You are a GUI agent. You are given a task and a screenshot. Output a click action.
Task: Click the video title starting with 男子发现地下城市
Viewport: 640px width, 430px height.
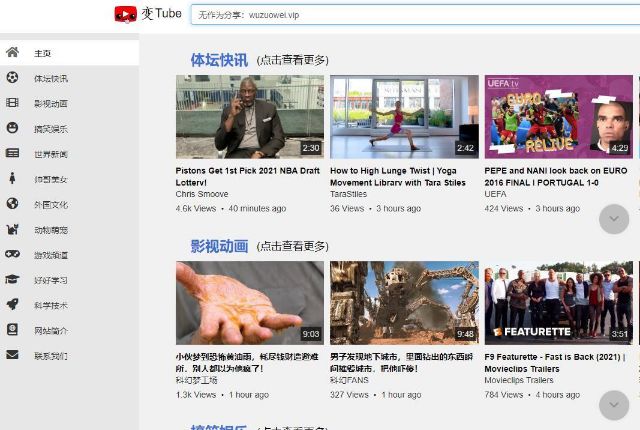point(401,362)
